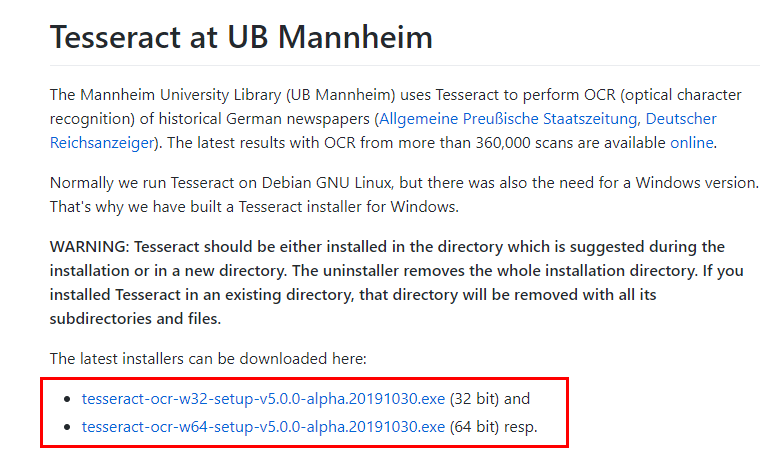Click the (32 bit) and text
The width and height of the screenshot is (767, 450).
[490, 399]
